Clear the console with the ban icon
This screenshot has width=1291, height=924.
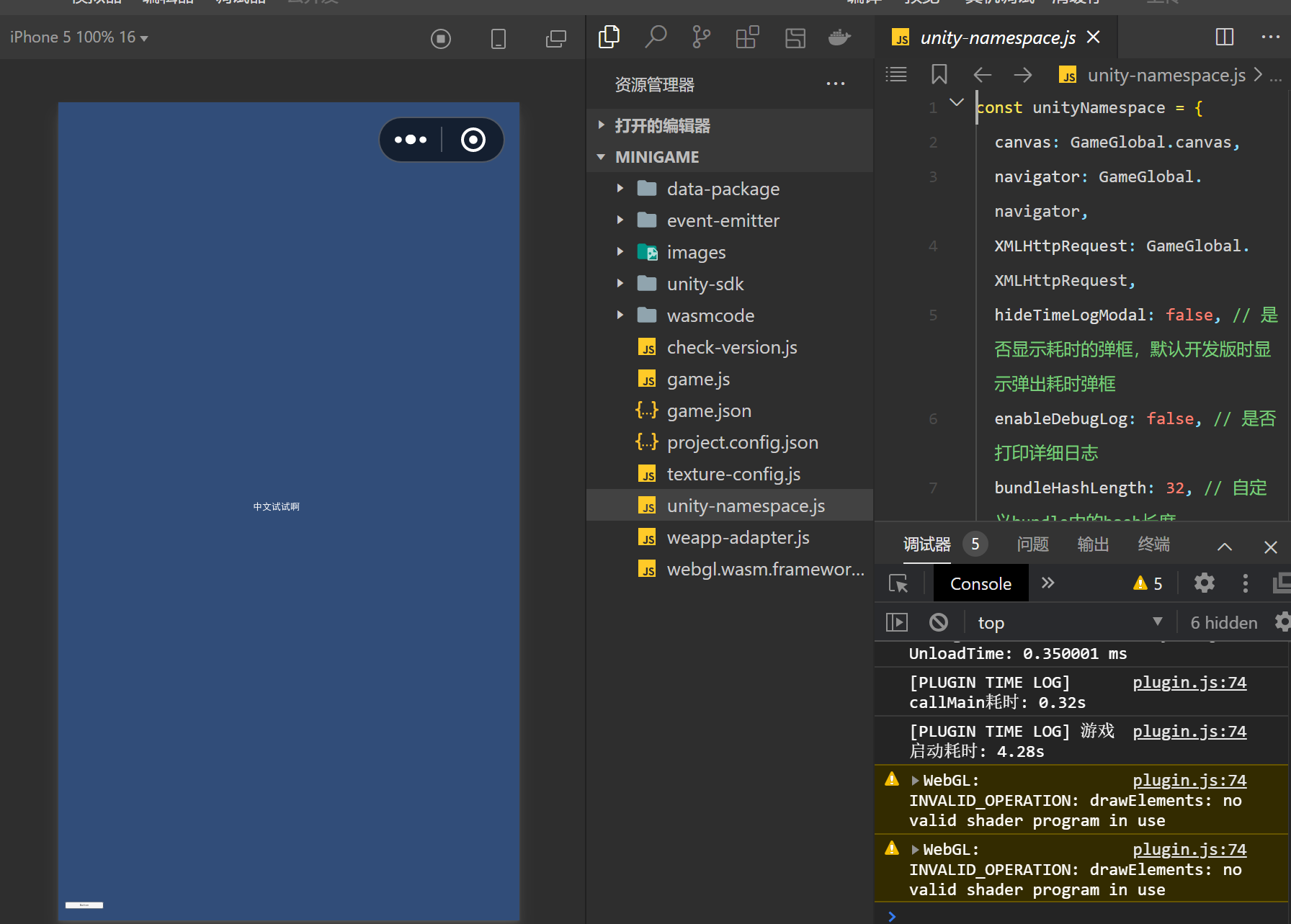939,622
